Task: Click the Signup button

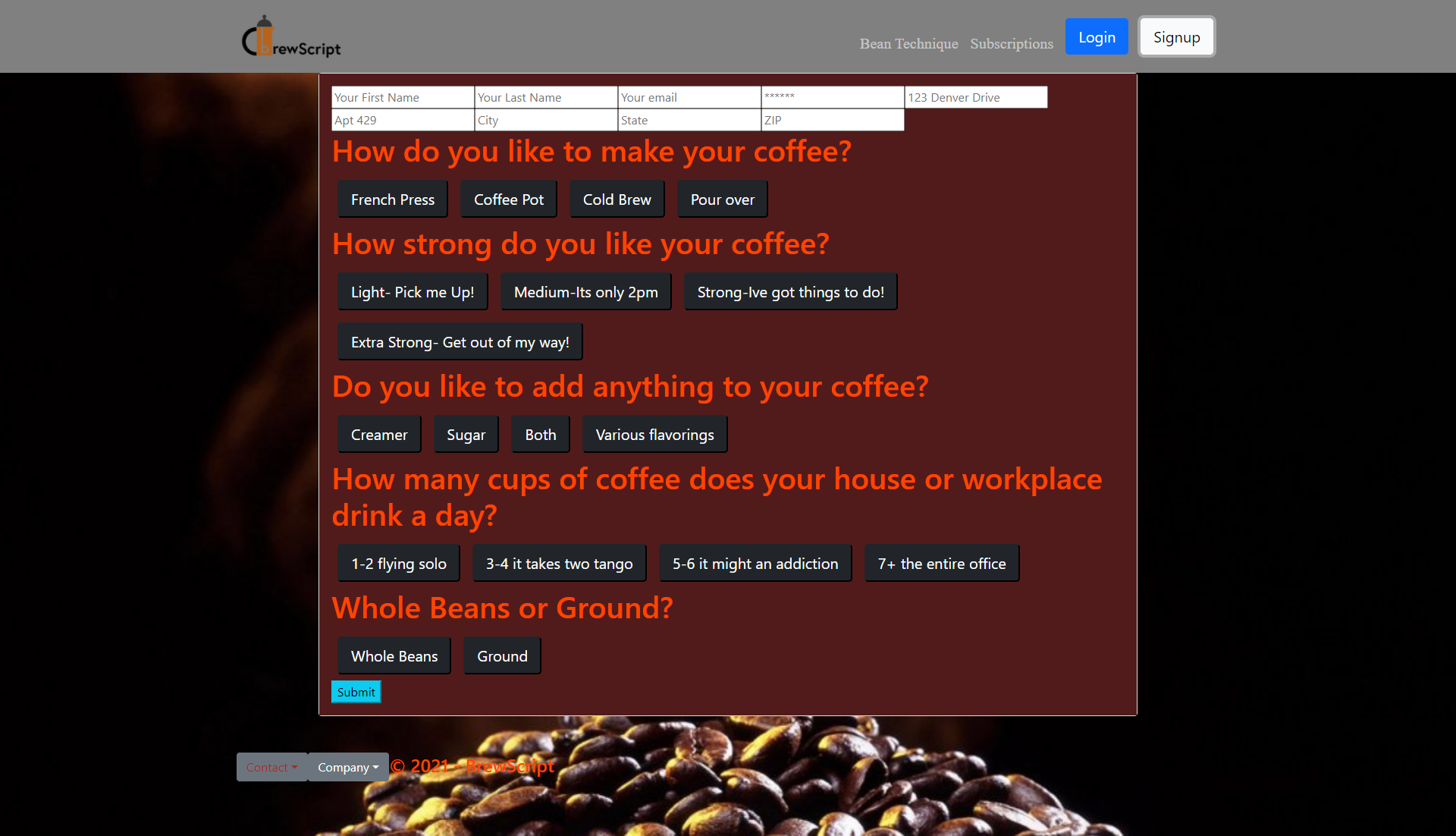Action: (x=1176, y=37)
